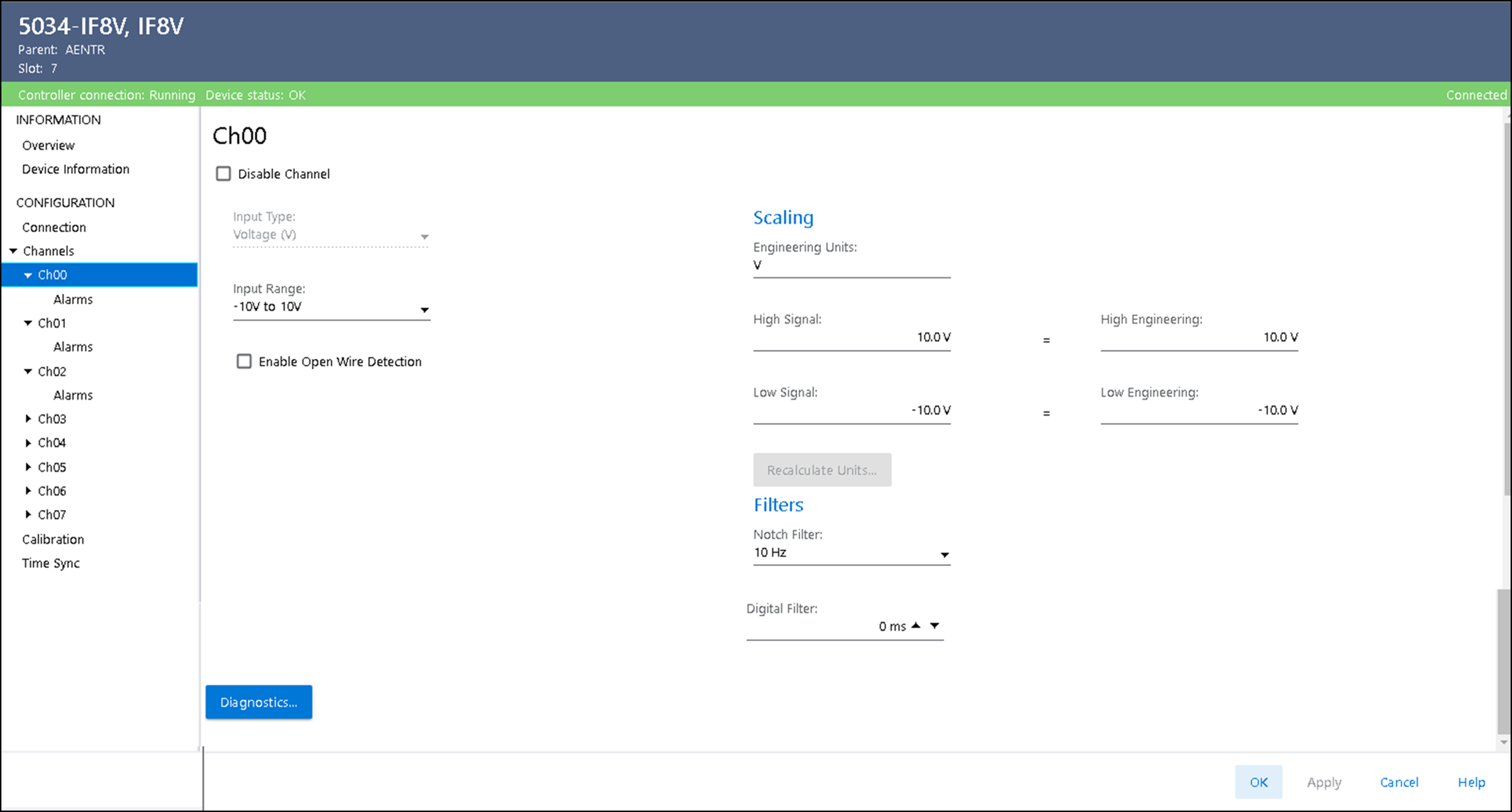
Task: Increase Digital Filter value with up arrow
Action: click(x=916, y=625)
